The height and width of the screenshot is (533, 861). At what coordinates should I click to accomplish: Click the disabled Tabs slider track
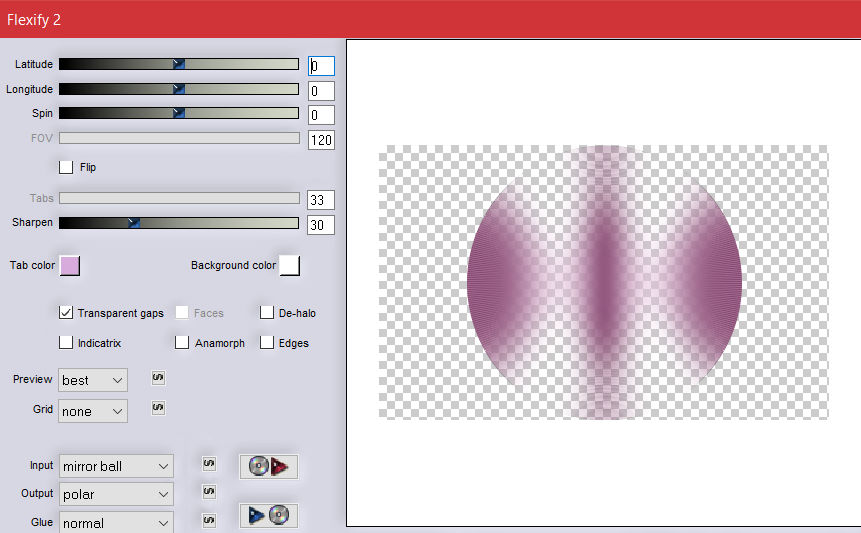(180, 198)
